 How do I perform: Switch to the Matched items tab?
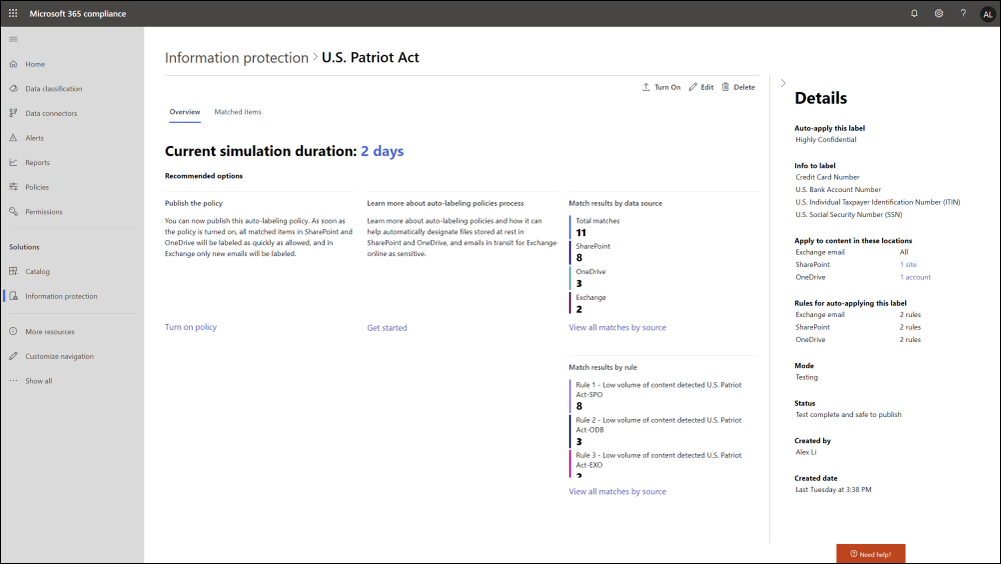click(237, 112)
